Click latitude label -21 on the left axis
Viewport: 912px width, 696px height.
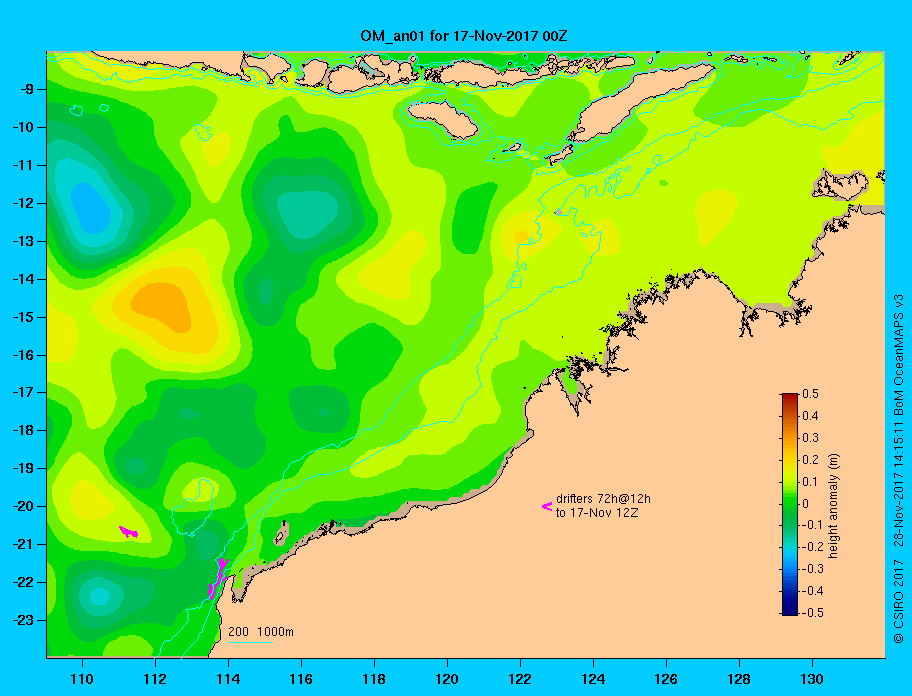[x=23, y=544]
